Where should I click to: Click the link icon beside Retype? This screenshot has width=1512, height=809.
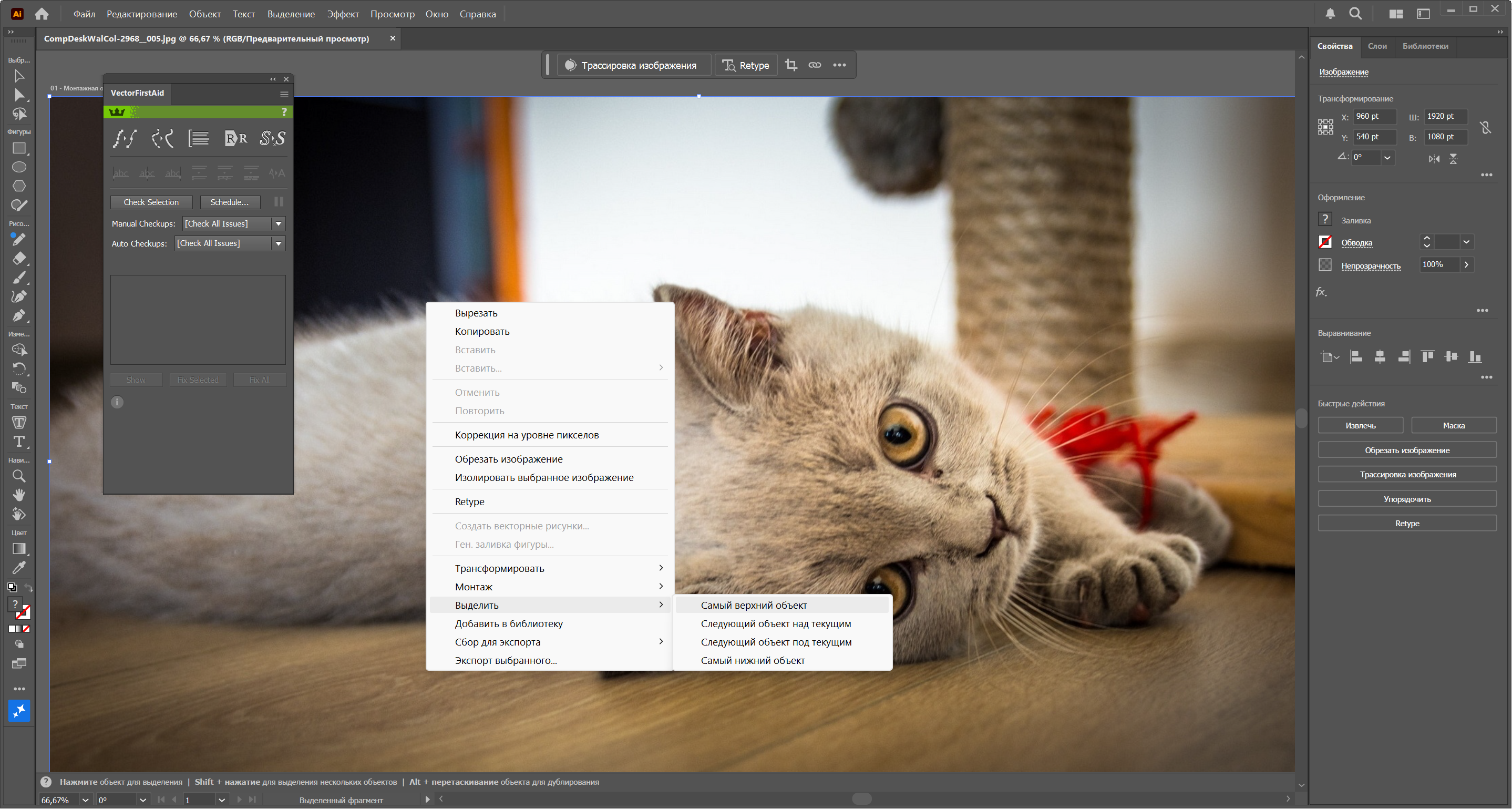[x=815, y=65]
